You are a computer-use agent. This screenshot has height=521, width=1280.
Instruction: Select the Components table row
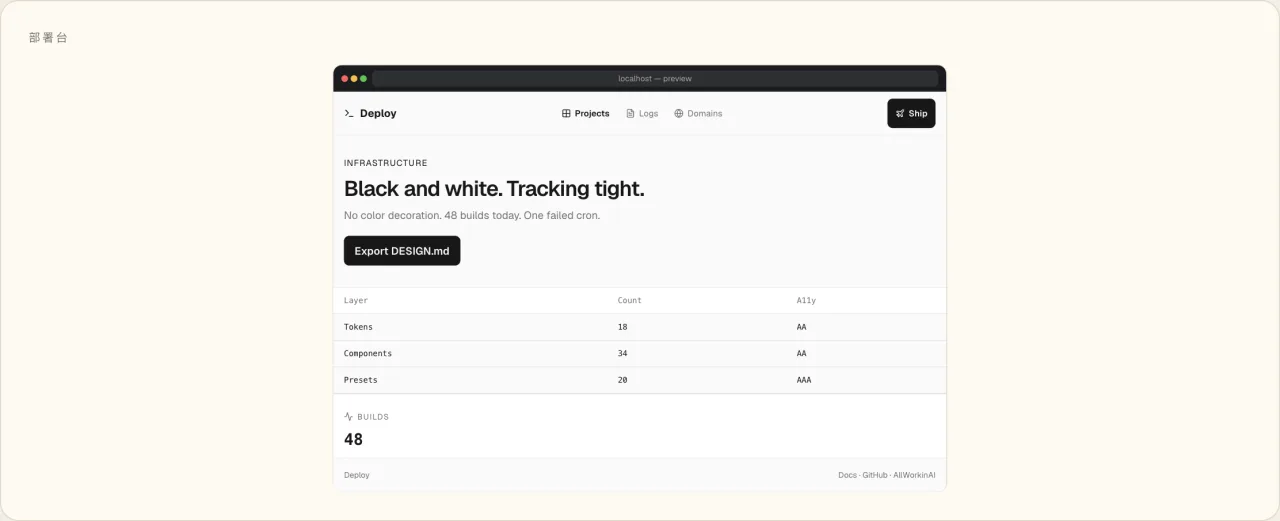tap(640, 353)
